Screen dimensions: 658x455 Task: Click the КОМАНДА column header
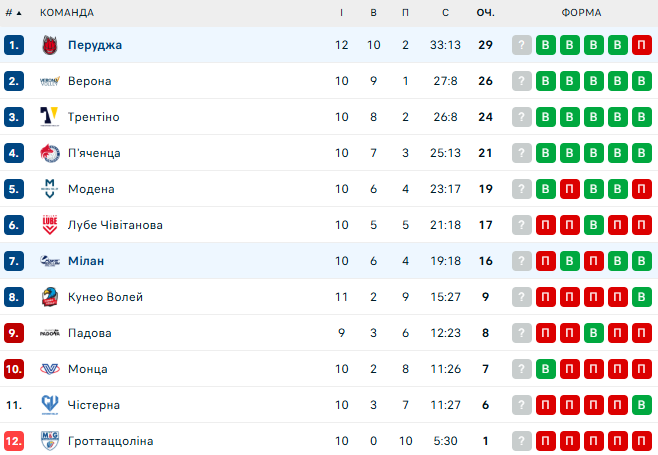click(x=67, y=12)
